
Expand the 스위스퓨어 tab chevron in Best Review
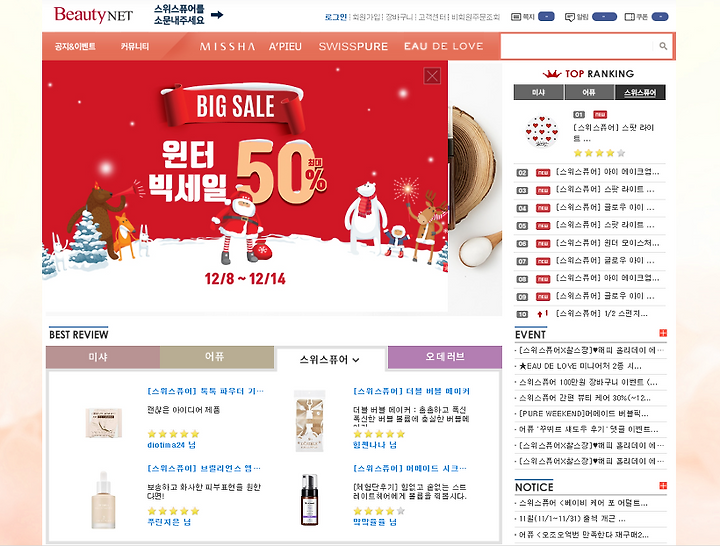pos(356,360)
